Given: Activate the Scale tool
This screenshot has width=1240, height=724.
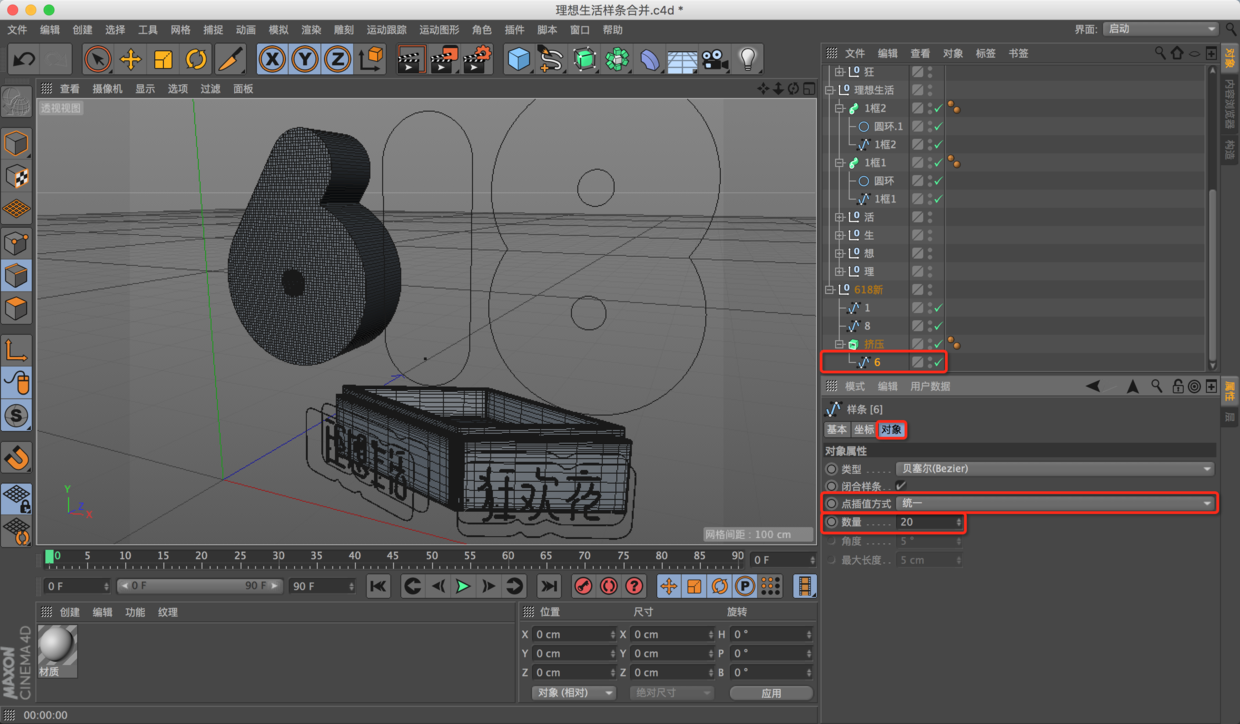Looking at the screenshot, I should 163,59.
